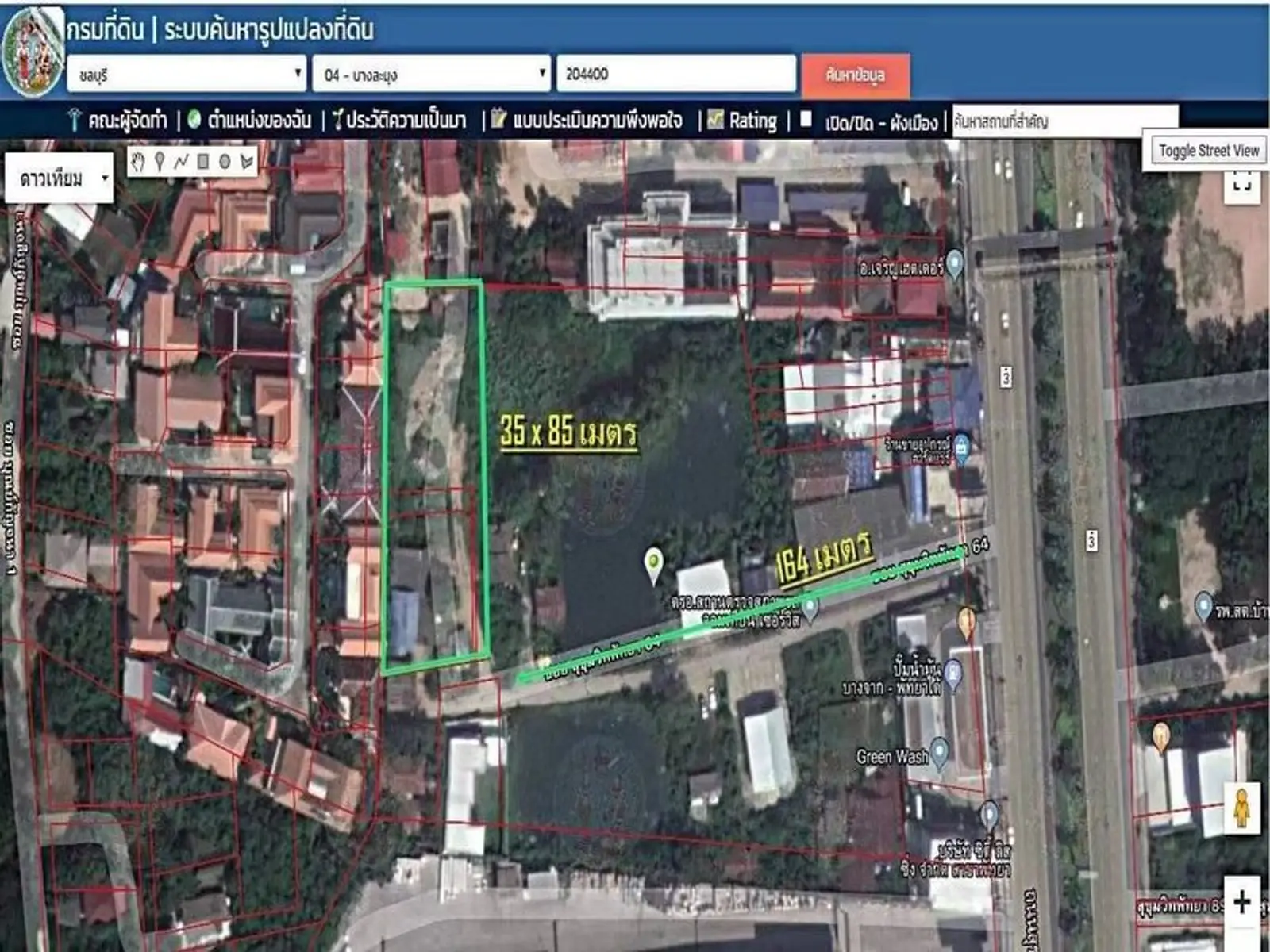Zoom in with the plus button
Image resolution: width=1270 pixels, height=952 pixels.
(1242, 902)
